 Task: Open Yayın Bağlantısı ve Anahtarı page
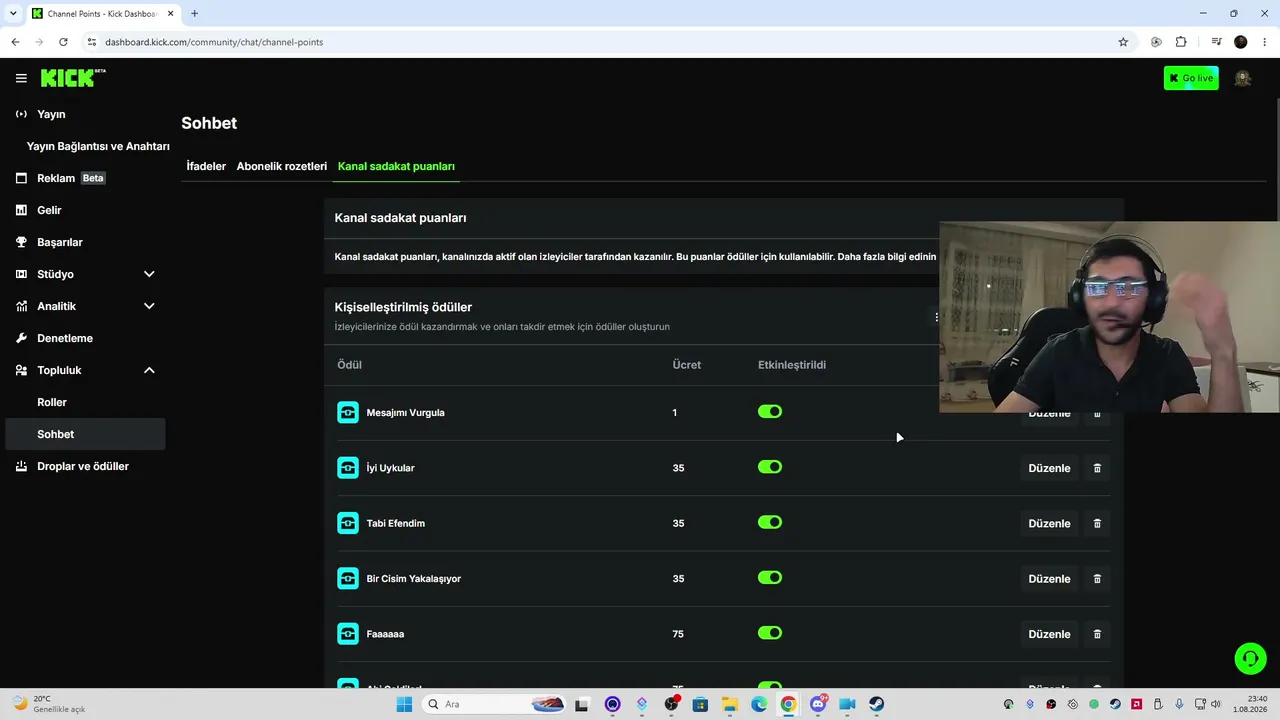98,146
